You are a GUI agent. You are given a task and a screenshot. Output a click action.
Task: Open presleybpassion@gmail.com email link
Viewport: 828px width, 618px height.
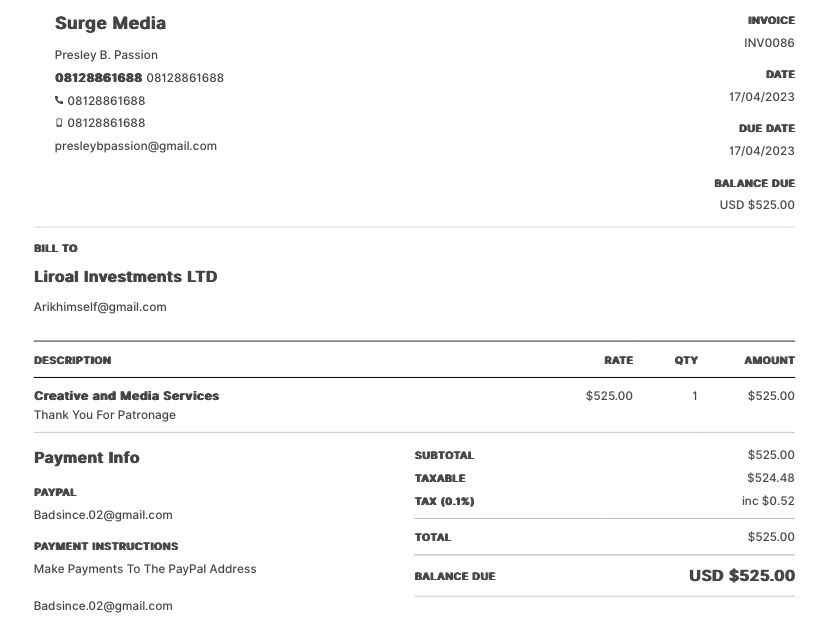[136, 145]
